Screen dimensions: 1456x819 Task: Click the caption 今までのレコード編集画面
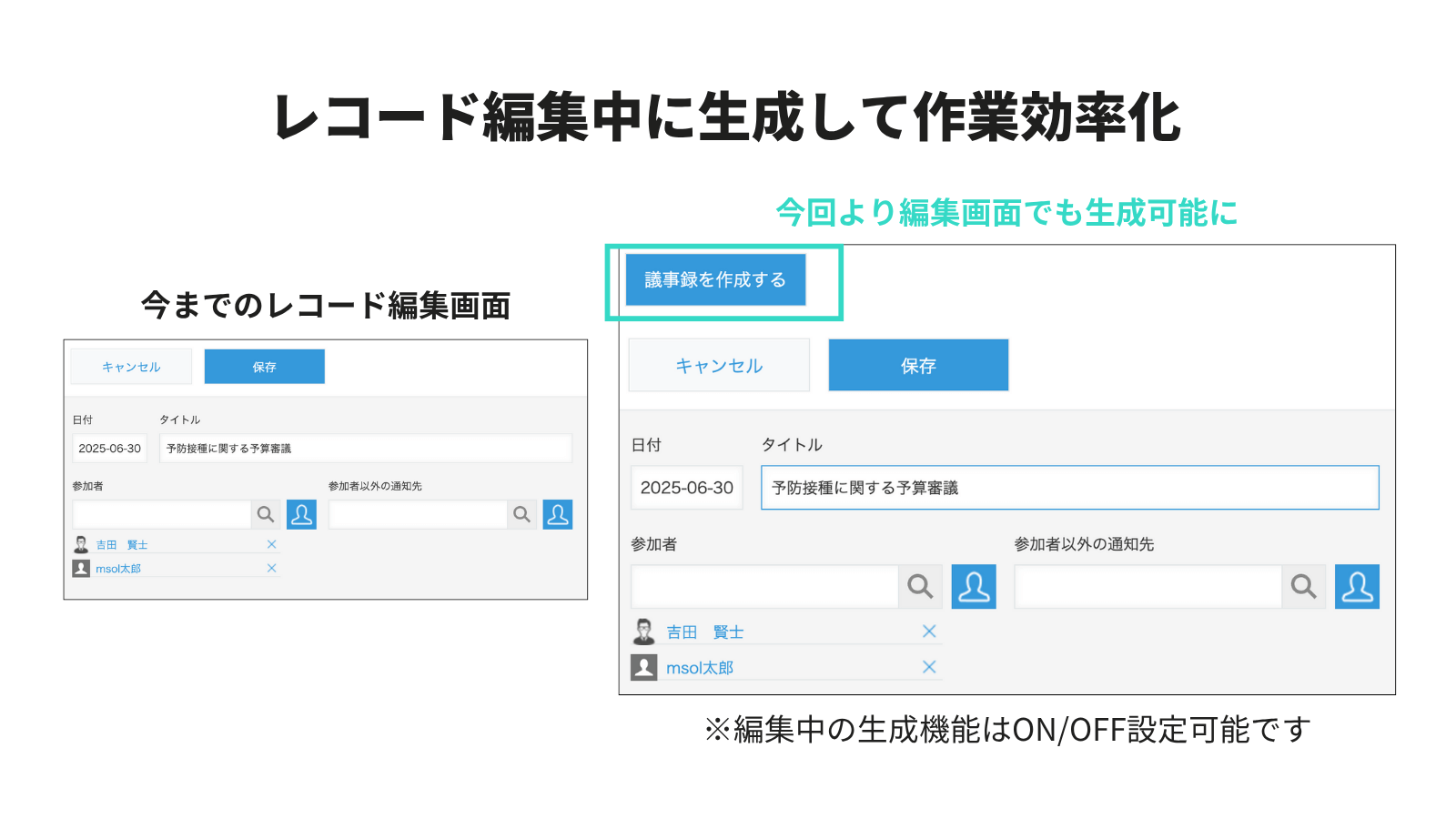coord(326,306)
